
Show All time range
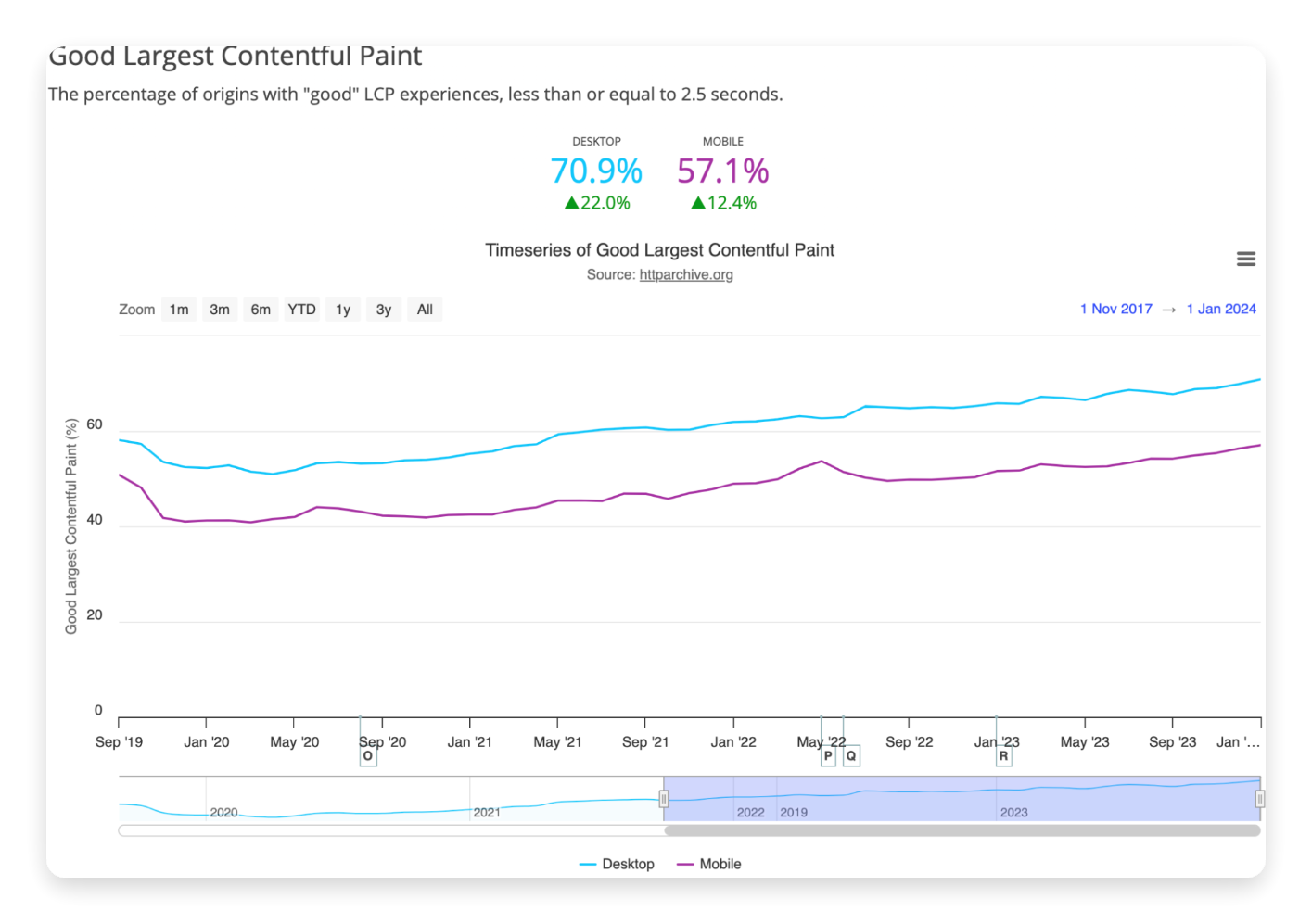point(425,310)
